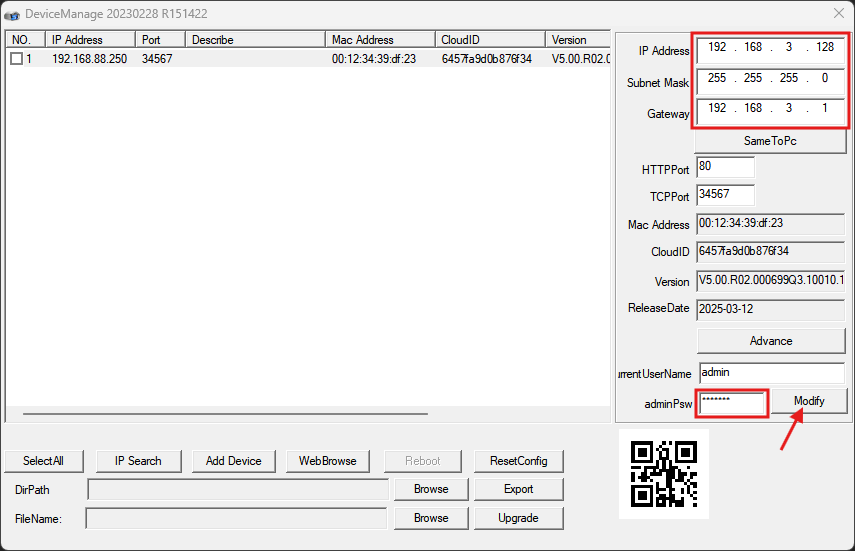Viewport: 855px width, 551px height.
Task: Click the SelectAll button
Action: click(x=43, y=461)
